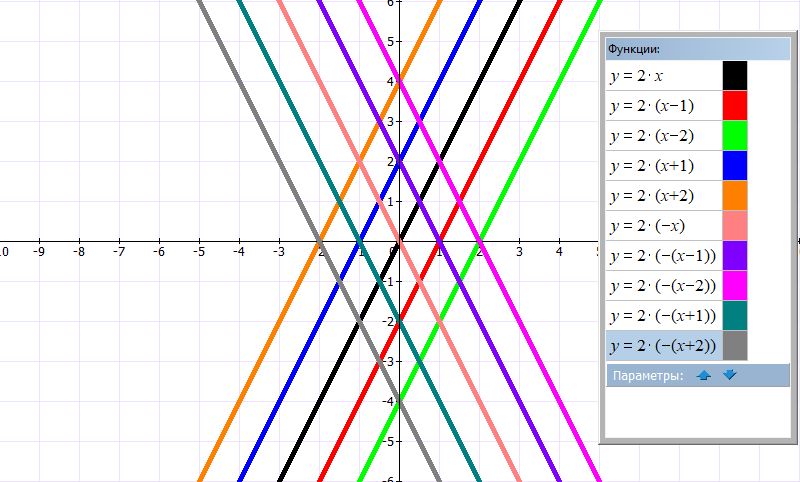This screenshot has height=482, width=800.
Task: Open the black color swatch for y = 2·x
Action: pyautogui.click(x=735, y=76)
